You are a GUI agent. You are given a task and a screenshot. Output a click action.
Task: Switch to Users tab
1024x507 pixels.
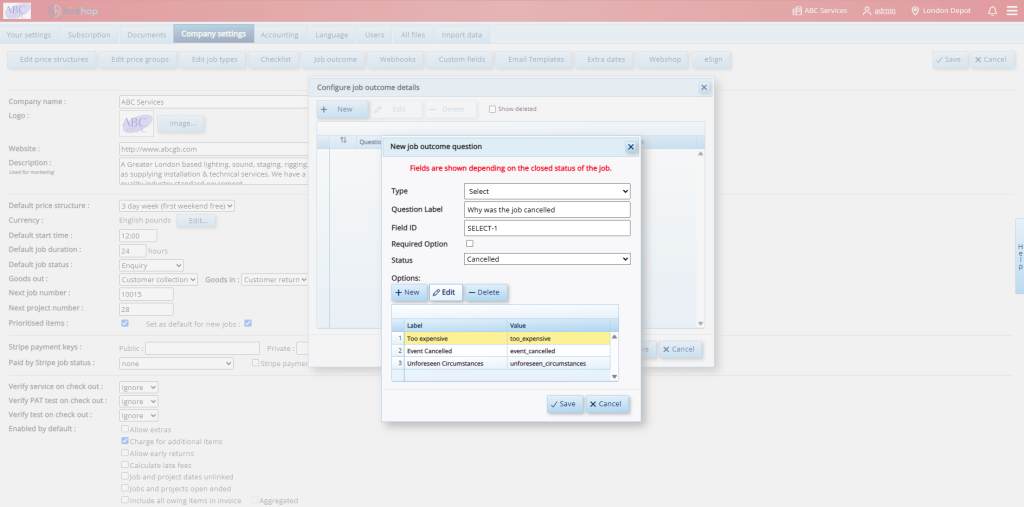pyautogui.click(x=374, y=35)
